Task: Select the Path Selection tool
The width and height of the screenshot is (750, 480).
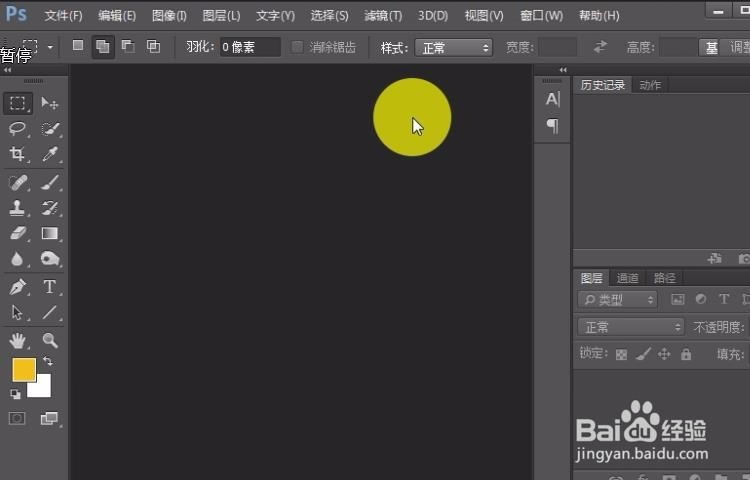Action: pos(18,313)
